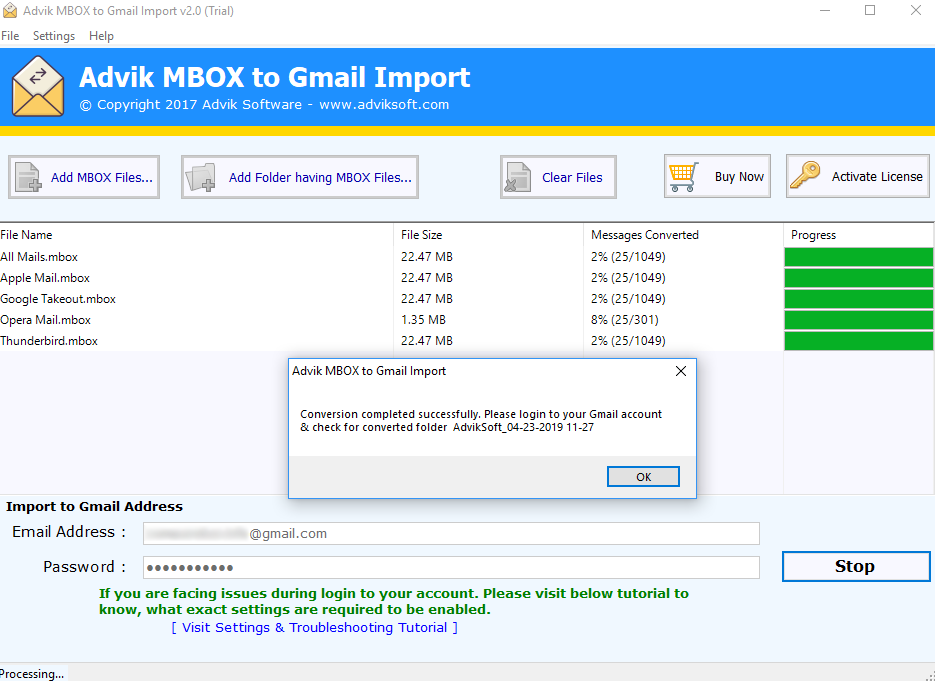935x681 pixels.
Task: Click the conversion completed message text
Action: point(481,420)
